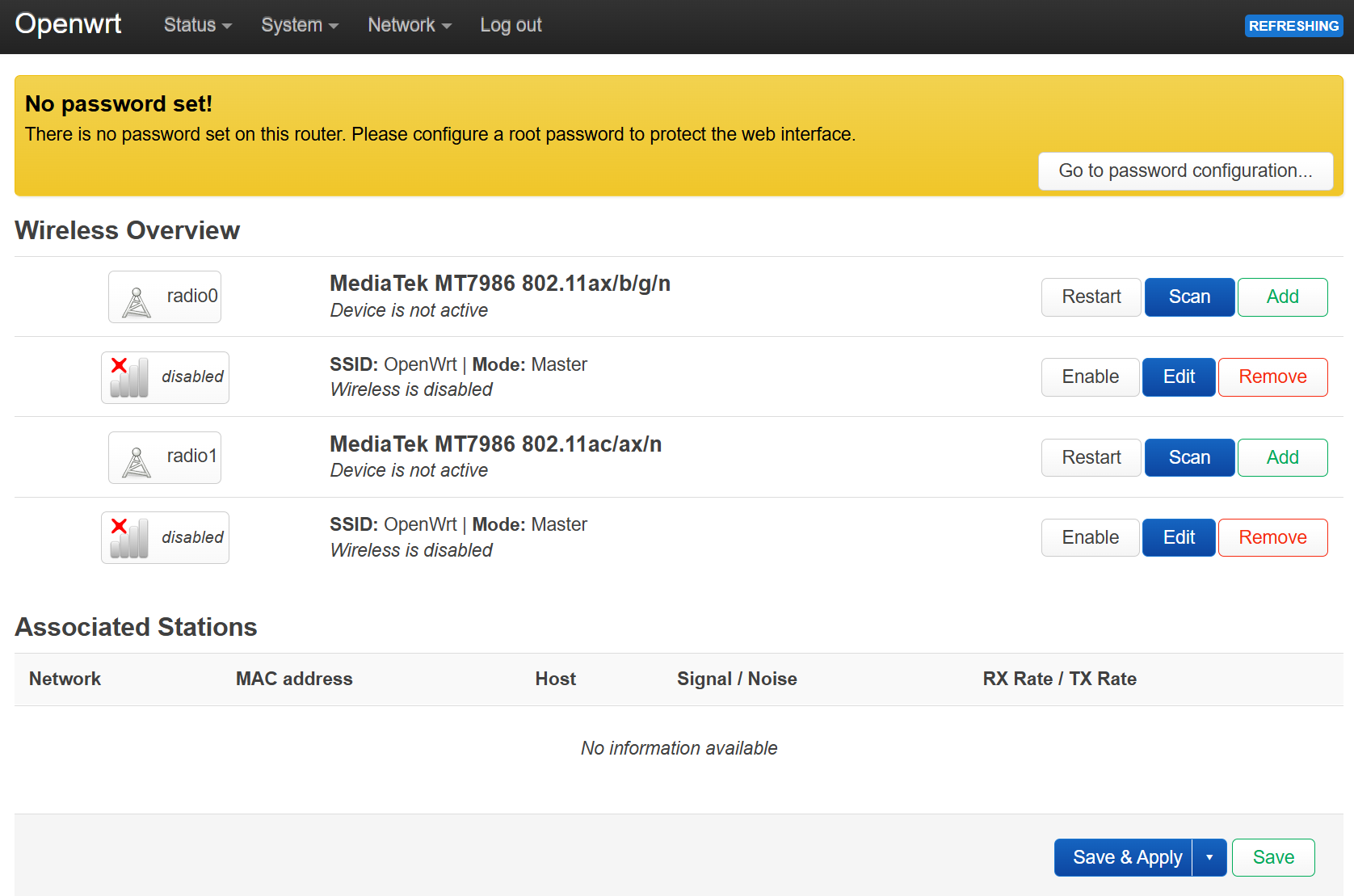Image resolution: width=1354 pixels, height=896 pixels.
Task: Enable the wireless network under radio0
Action: (1090, 377)
